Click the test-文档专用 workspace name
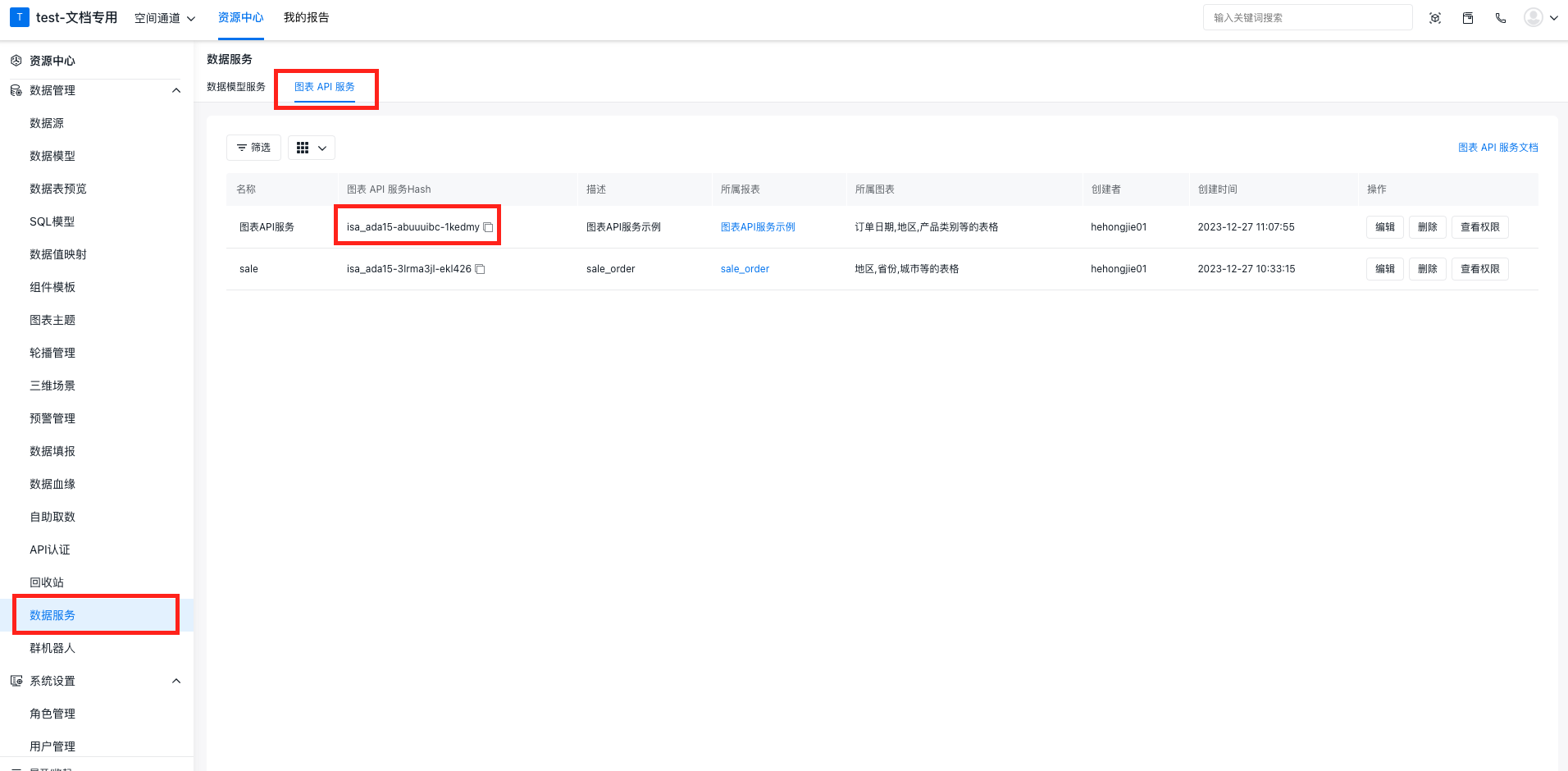 tap(76, 17)
